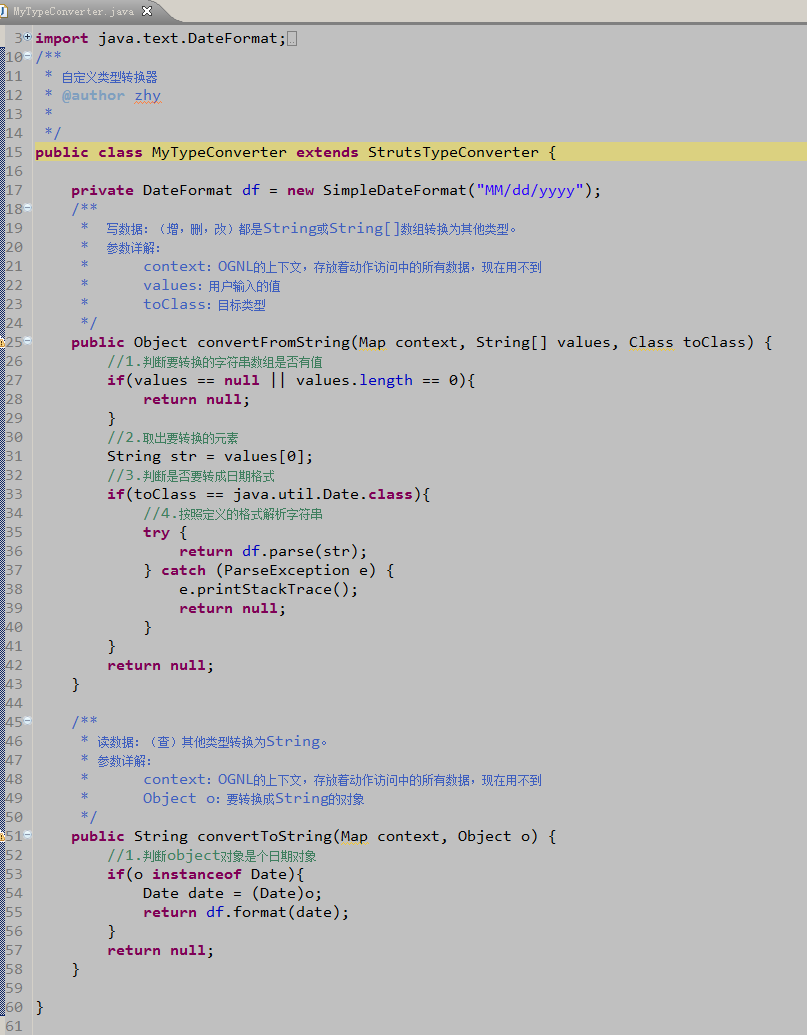The height and width of the screenshot is (1035, 807).
Task: Click java.util.Date.class on line 33
Action: coord(323,494)
